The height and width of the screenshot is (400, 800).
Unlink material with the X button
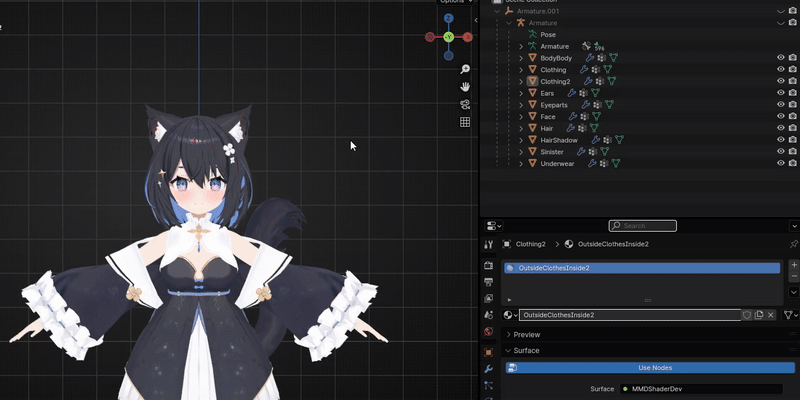pos(771,315)
